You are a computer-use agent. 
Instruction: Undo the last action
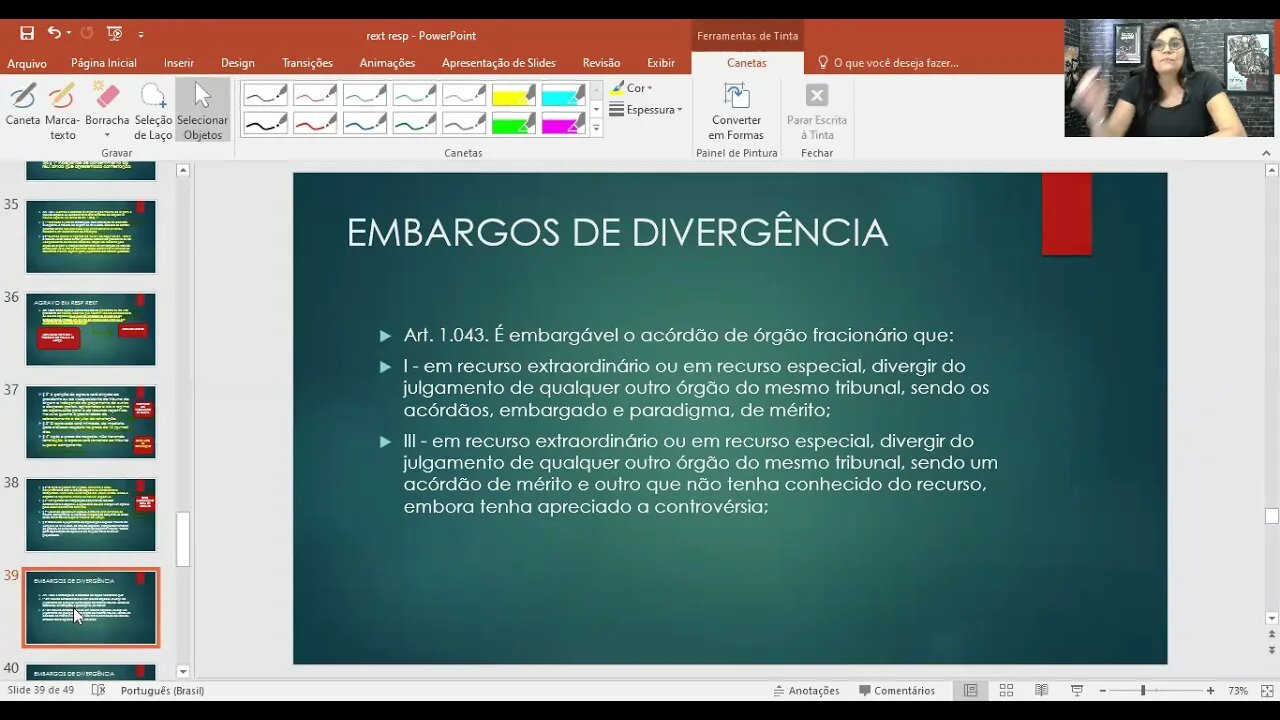(54, 34)
